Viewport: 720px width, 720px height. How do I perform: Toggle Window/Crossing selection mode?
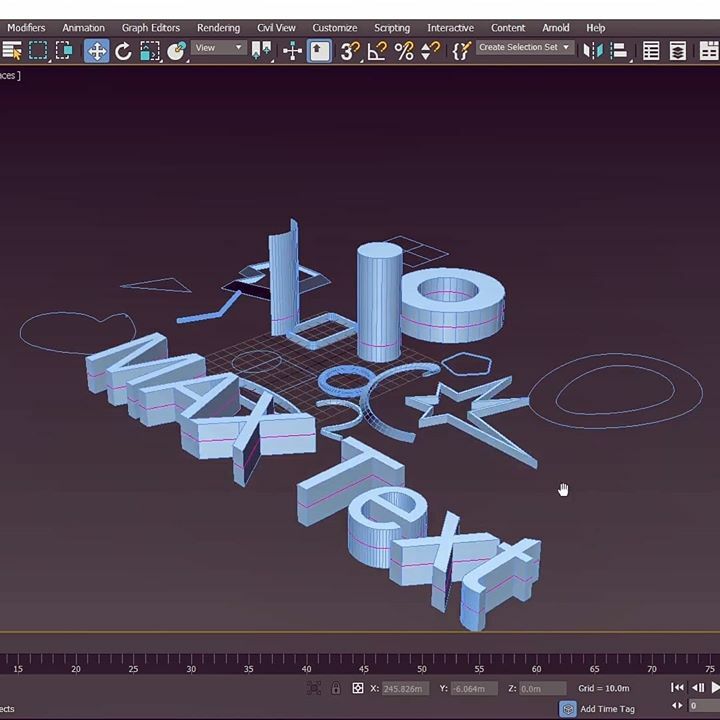(x=64, y=51)
